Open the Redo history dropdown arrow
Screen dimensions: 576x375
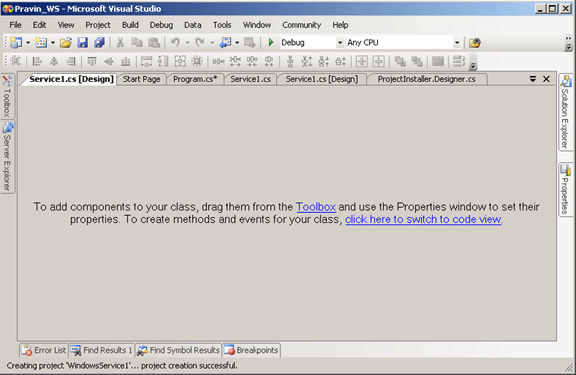(212, 43)
